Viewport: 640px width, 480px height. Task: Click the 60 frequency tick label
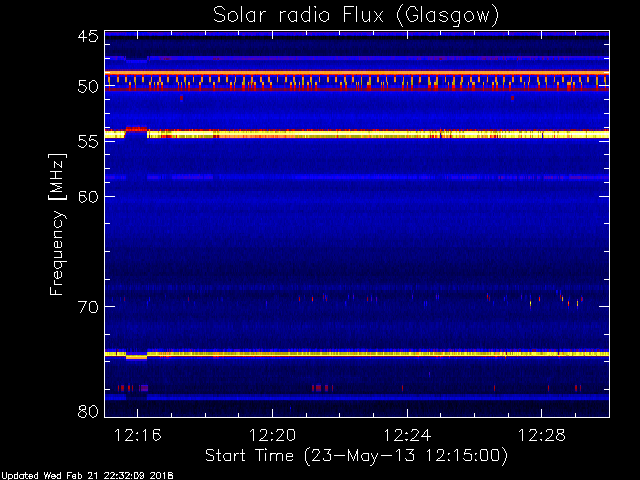tap(88, 197)
